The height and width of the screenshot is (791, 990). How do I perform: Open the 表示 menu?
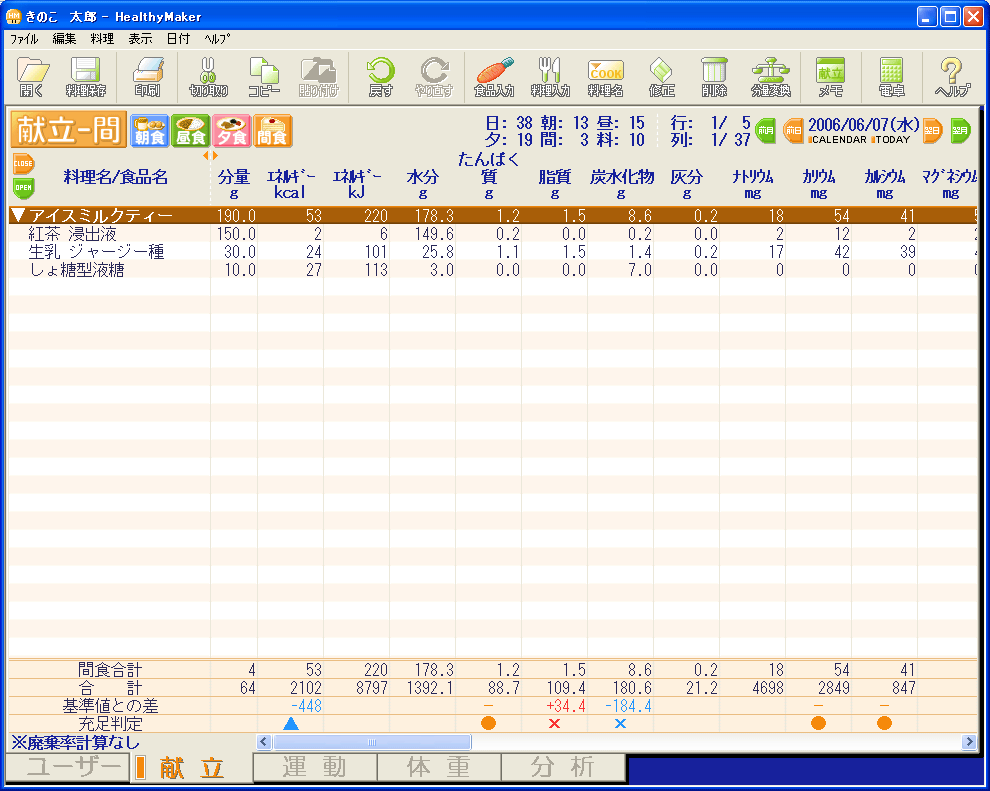(140, 39)
